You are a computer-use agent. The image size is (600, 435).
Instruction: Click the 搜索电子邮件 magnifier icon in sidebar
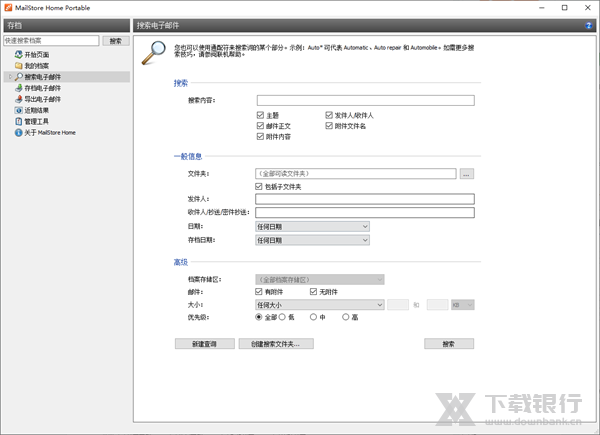tap(18, 77)
